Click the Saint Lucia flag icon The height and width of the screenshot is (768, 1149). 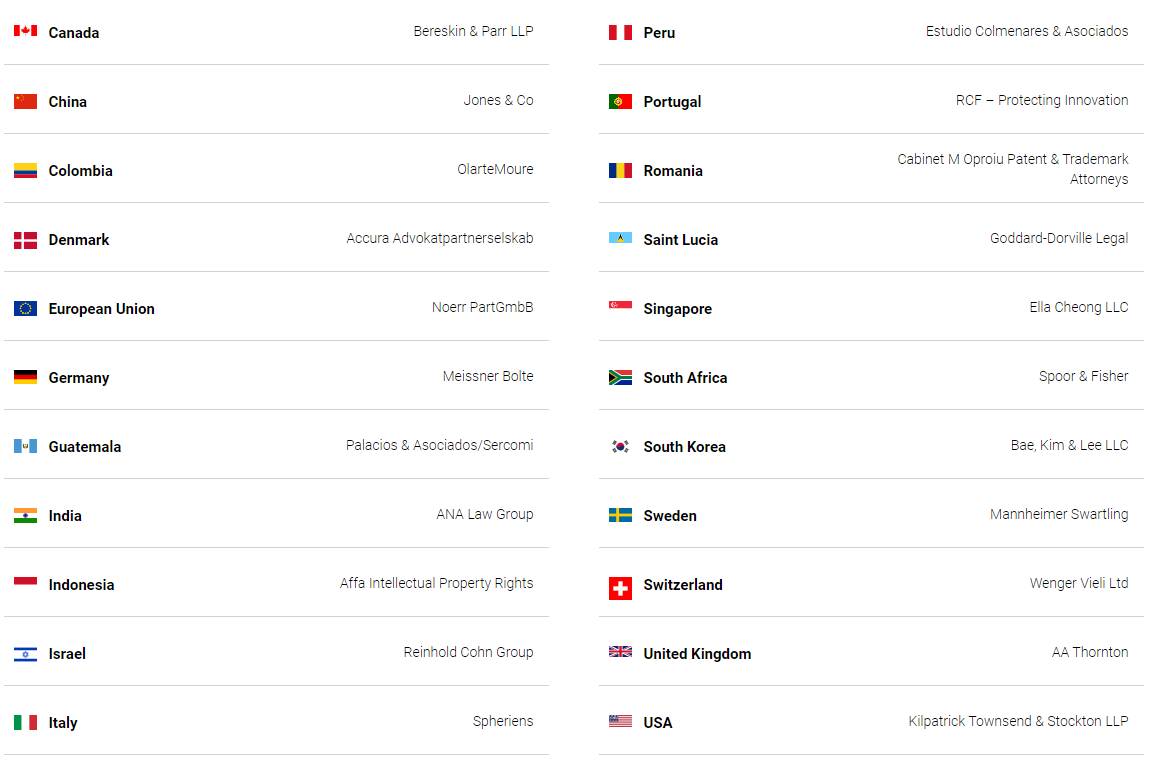click(x=620, y=238)
